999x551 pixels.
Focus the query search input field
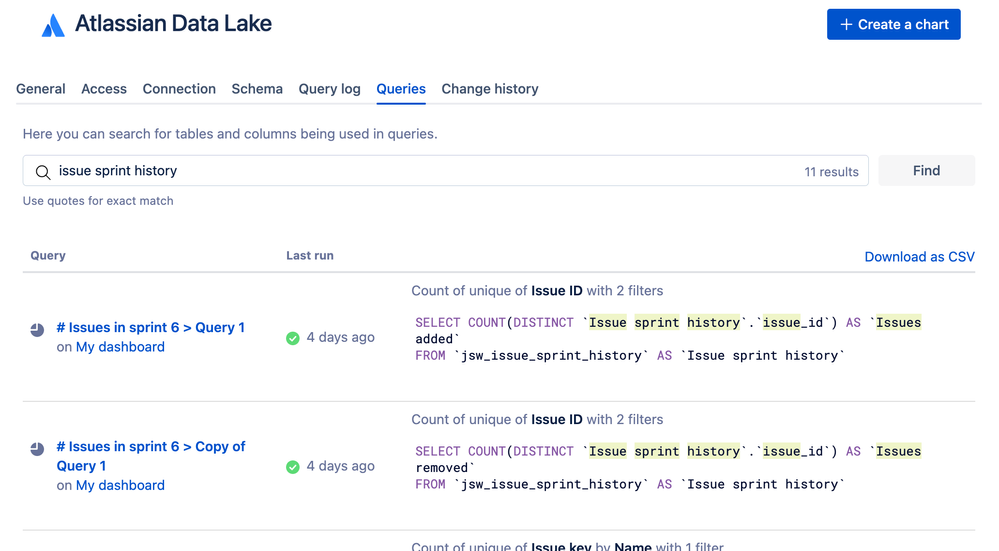click(445, 171)
